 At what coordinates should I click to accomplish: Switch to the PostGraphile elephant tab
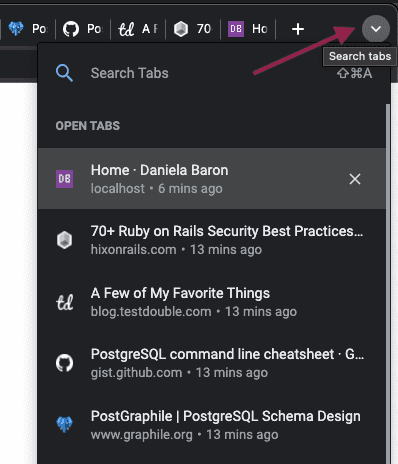pos(28,29)
